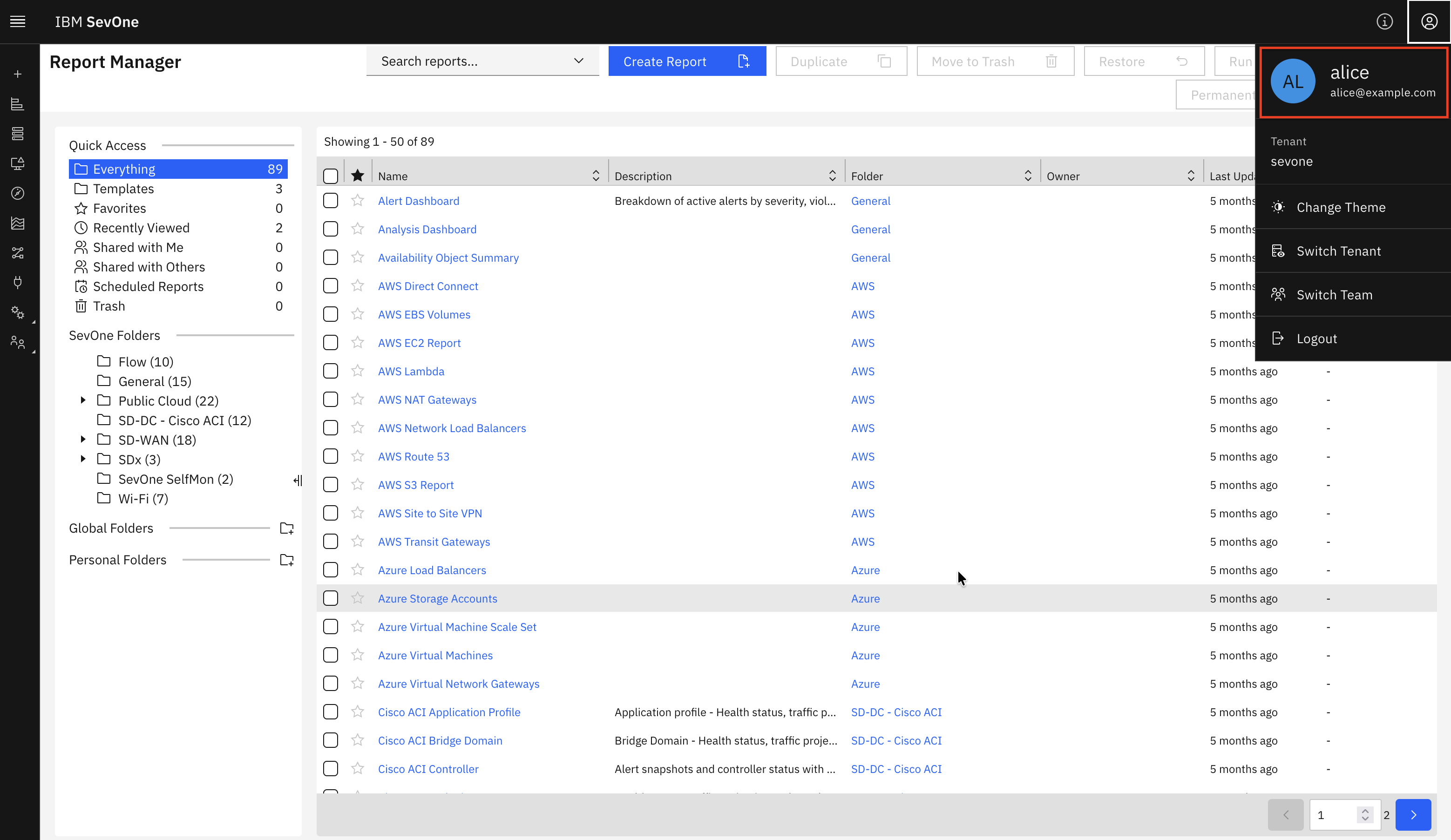Collapse the folder side panel
The width and height of the screenshot is (1451, 840).
coord(298,480)
